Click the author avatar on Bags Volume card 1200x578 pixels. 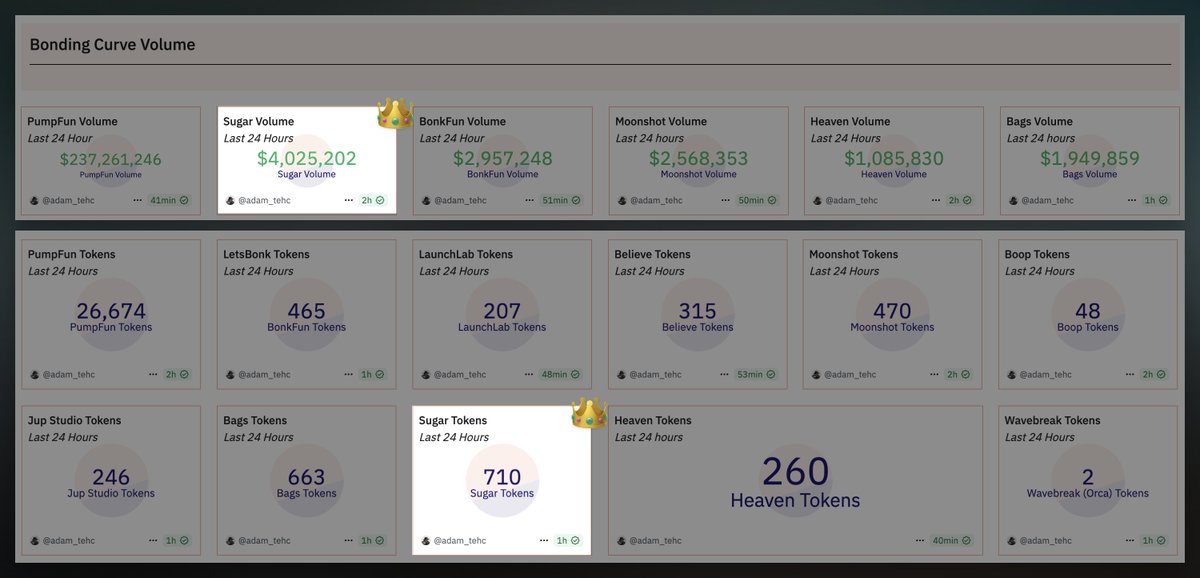click(x=1013, y=200)
